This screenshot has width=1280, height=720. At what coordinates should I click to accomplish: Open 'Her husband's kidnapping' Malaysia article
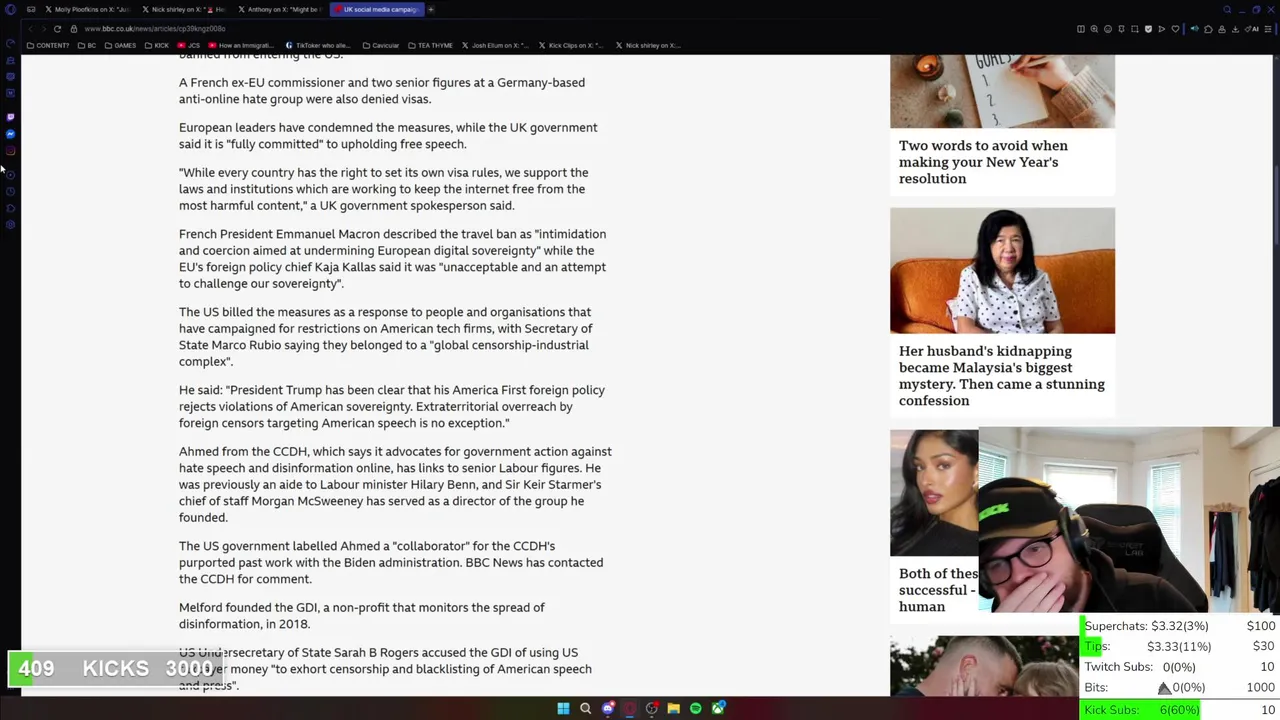coord(1002,376)
